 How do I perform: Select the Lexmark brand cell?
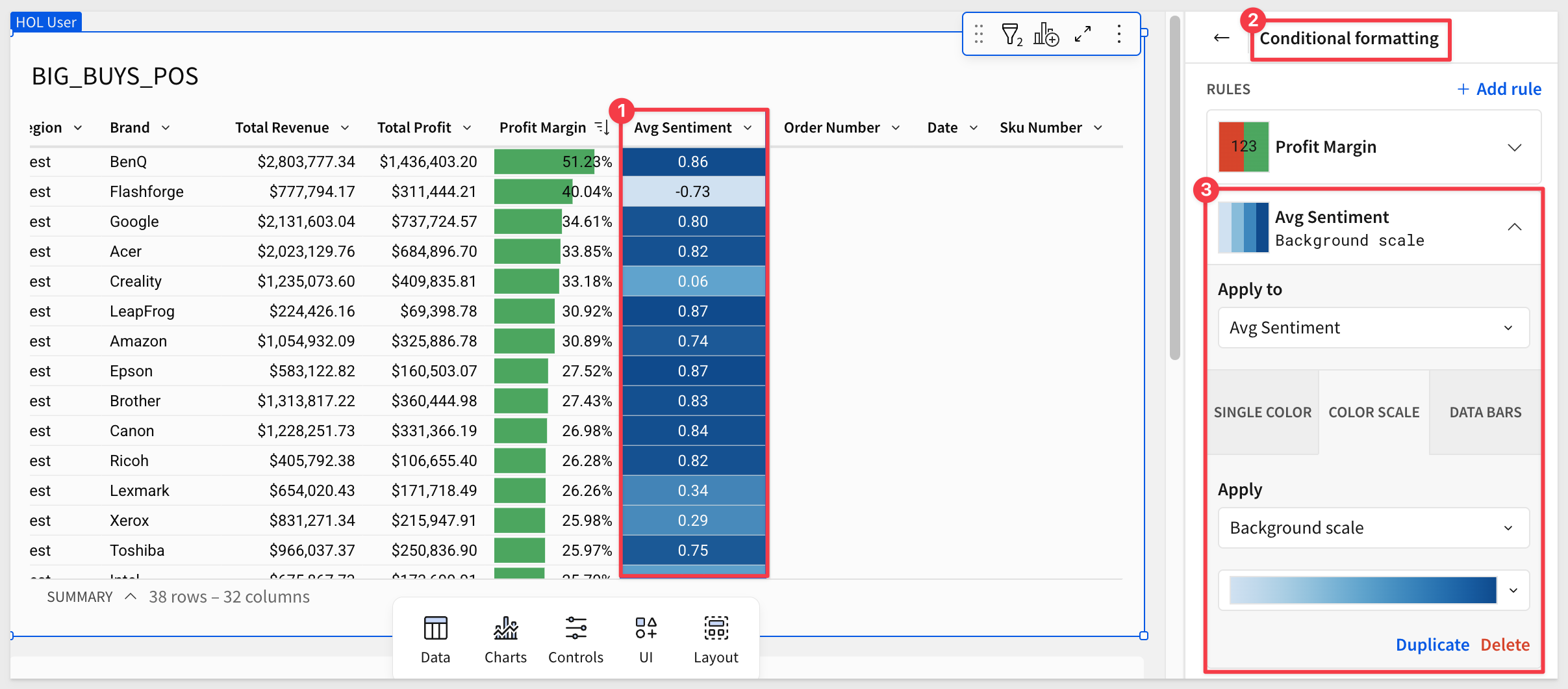click(140, 491)
